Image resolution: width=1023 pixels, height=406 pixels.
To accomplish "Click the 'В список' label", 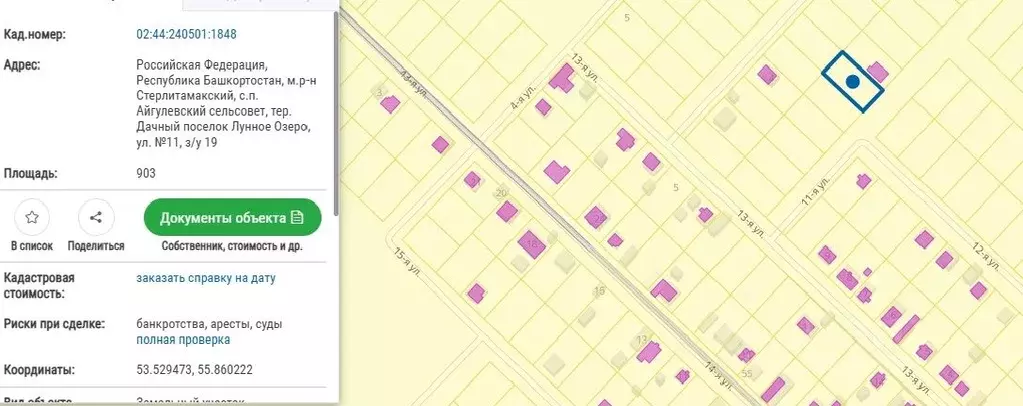I will [32, 246].
